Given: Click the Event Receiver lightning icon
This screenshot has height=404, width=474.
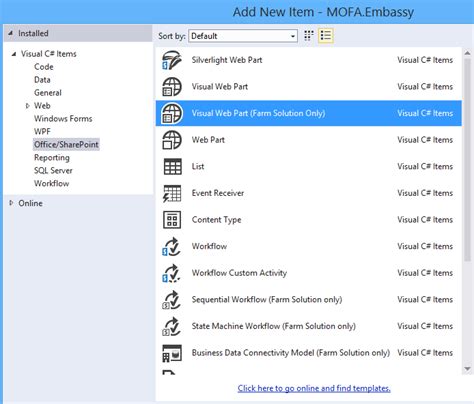Looking at the screenshot, I should [x=172, y=193].
